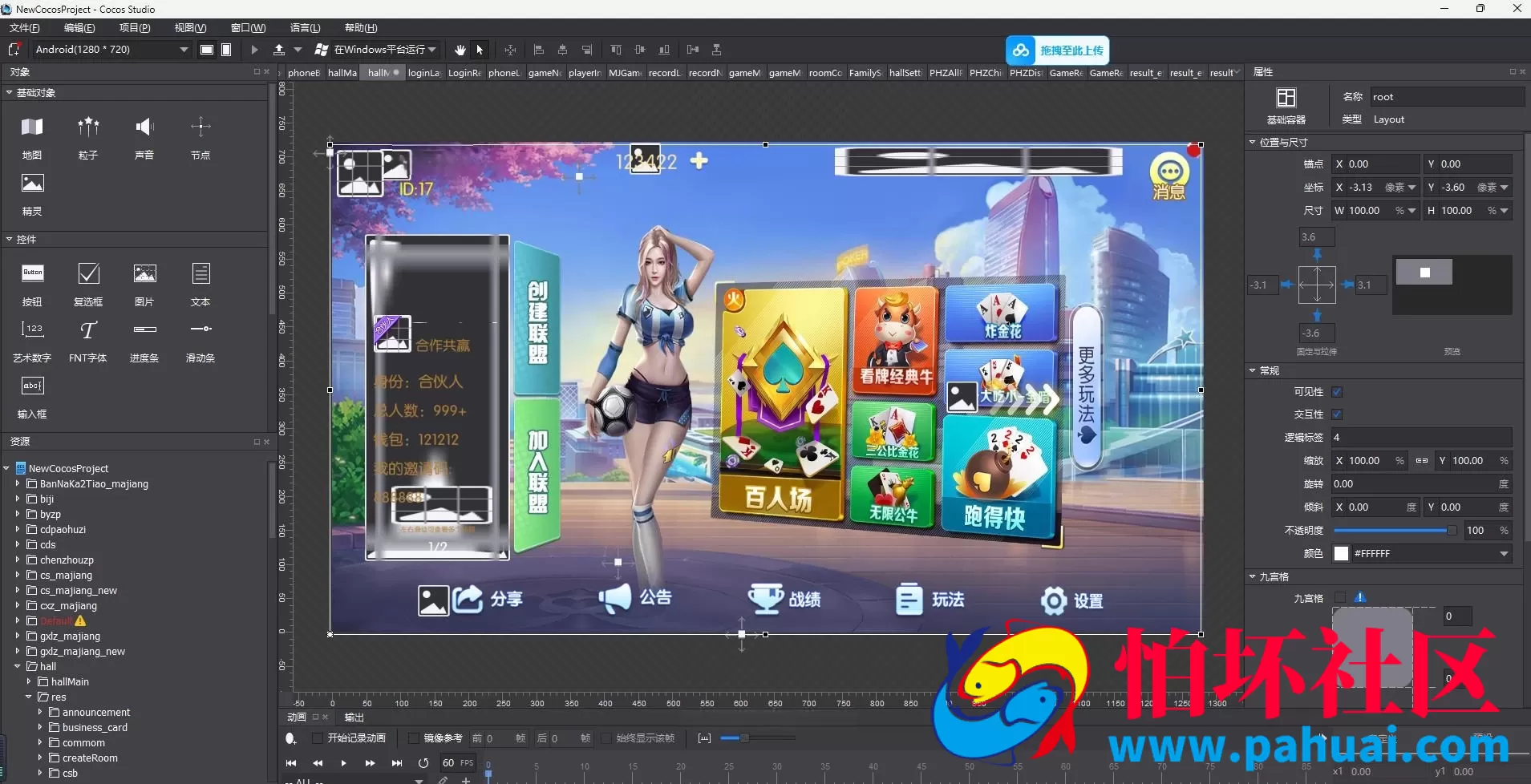Click the add keyframe egg icon
Viewport: 1531px width, 784px height.
coord(290,738)
